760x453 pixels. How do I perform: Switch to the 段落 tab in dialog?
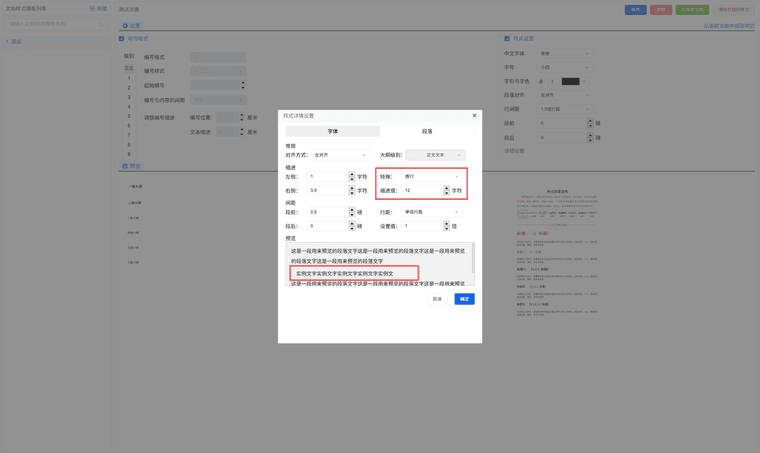[x=427, y=131]
